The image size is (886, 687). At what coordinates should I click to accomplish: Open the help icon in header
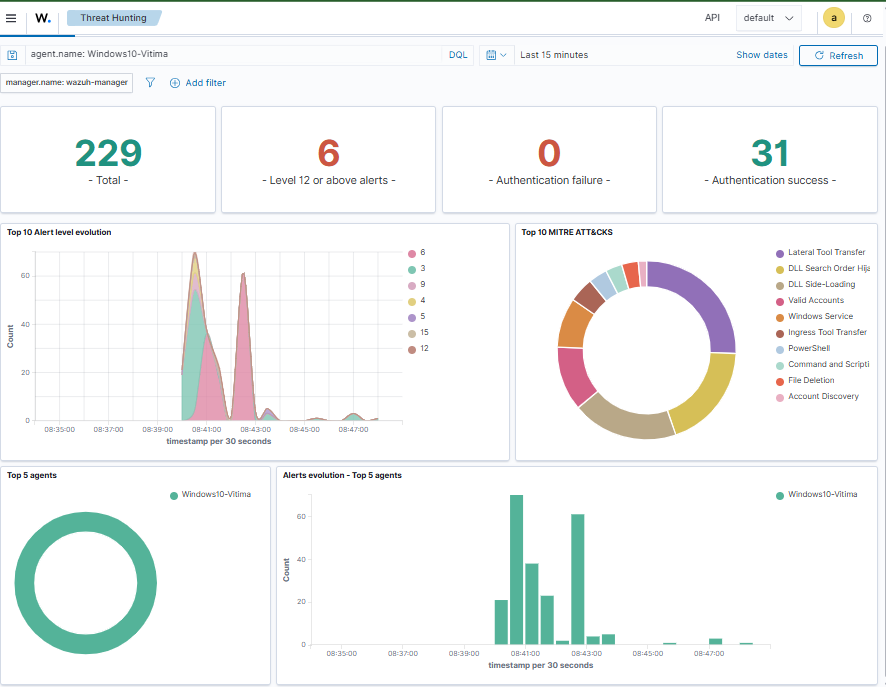coord(867,18)
